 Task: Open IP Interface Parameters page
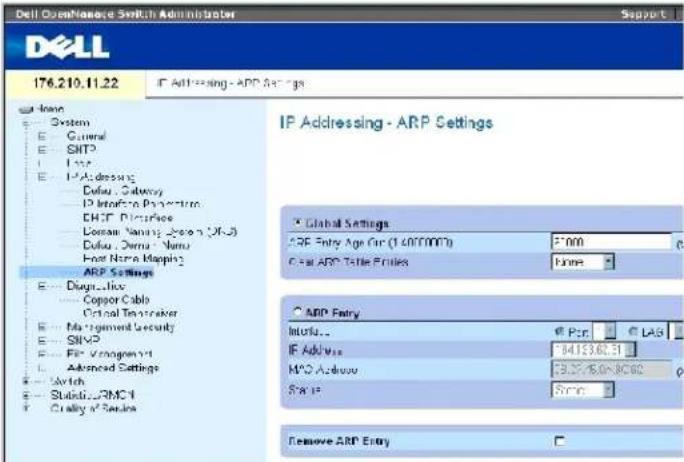point(141,204)
